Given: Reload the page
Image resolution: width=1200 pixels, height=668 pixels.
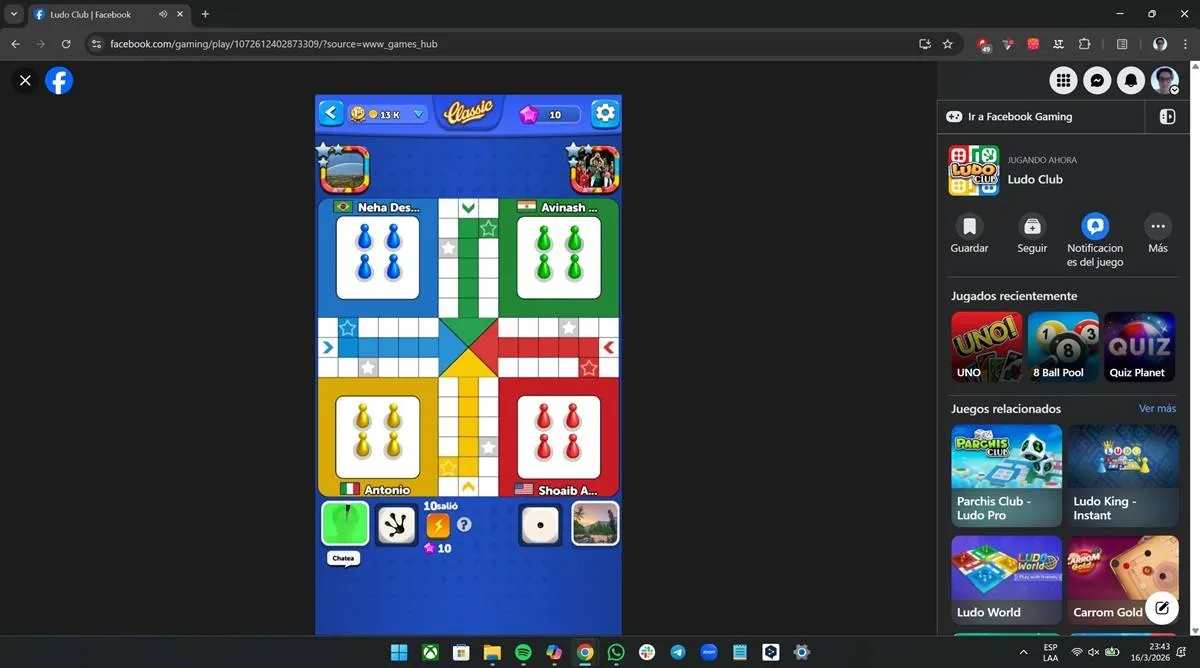Looking at the screenshot, I should (66, 44).
